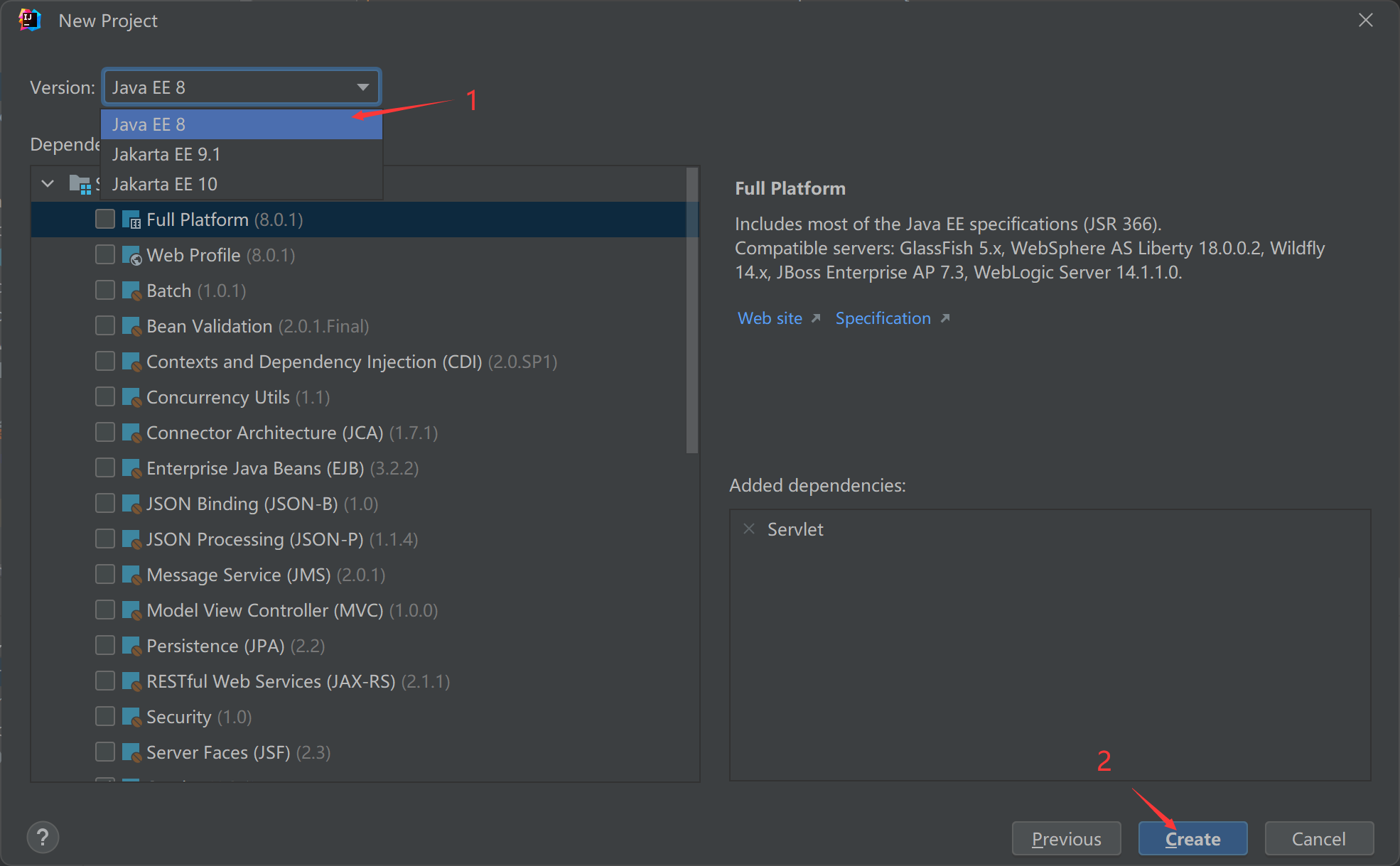Click the Enterprise Java Beans icon
1400x866 pixels.
point(131,468)
